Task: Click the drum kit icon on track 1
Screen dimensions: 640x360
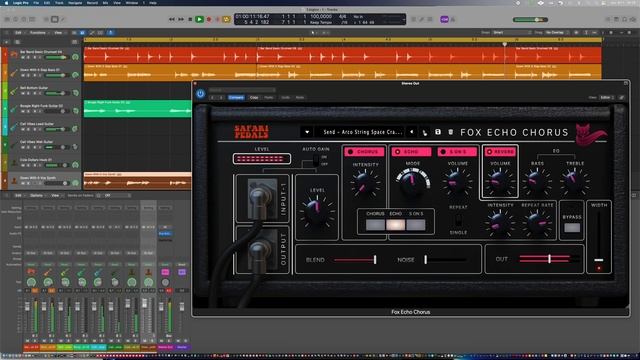Action: pyautogui.click(x=14, y=54)
